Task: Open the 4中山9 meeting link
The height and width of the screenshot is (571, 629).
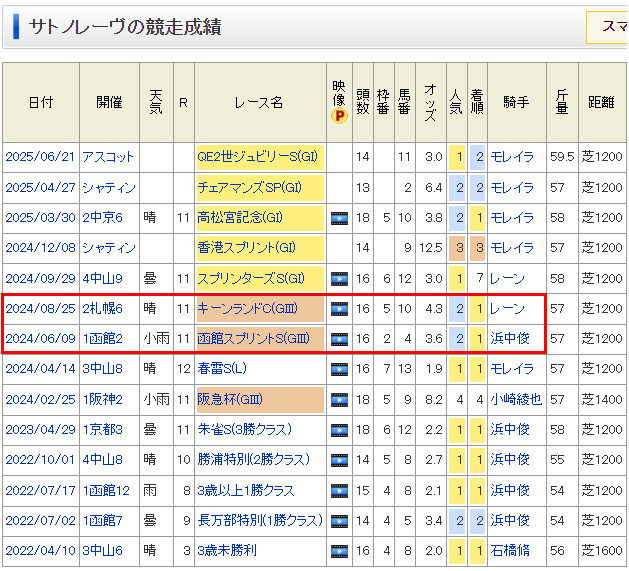Action: pos(102,278)
